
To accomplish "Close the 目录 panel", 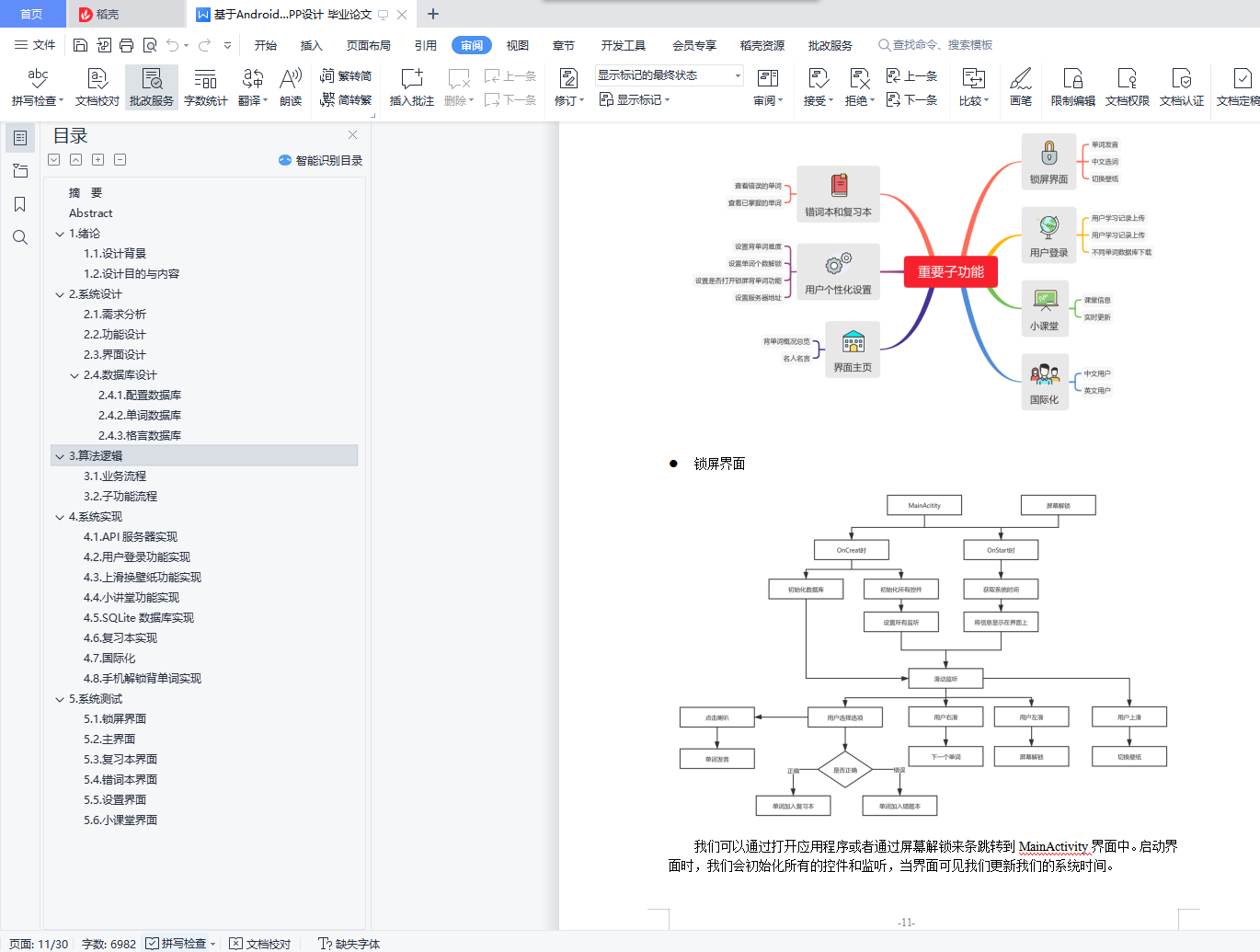I will (352, 135).
